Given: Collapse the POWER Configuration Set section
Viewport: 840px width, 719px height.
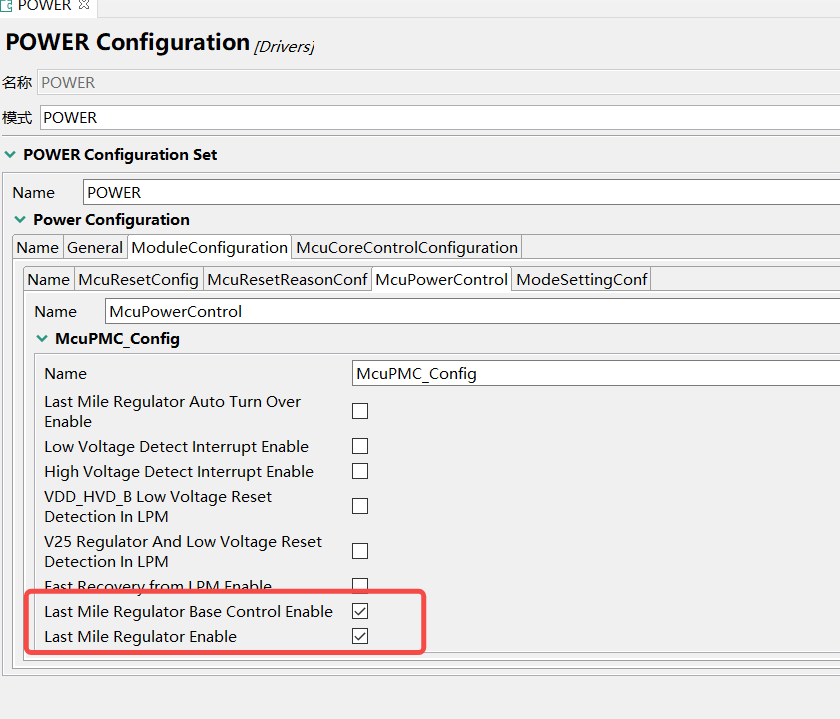Looking at the screenshot, I should point(10,155).
